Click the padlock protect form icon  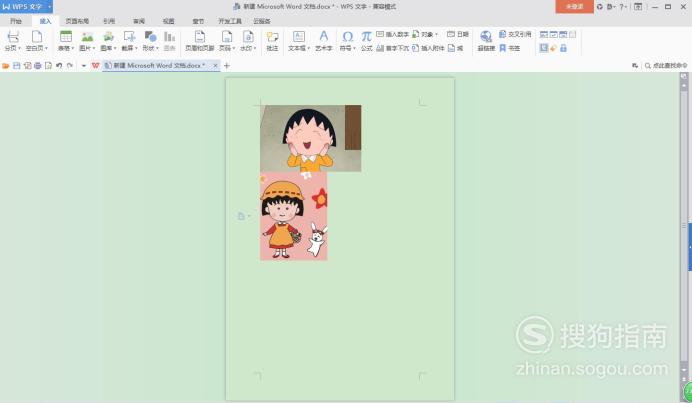[x=564, y=48]
